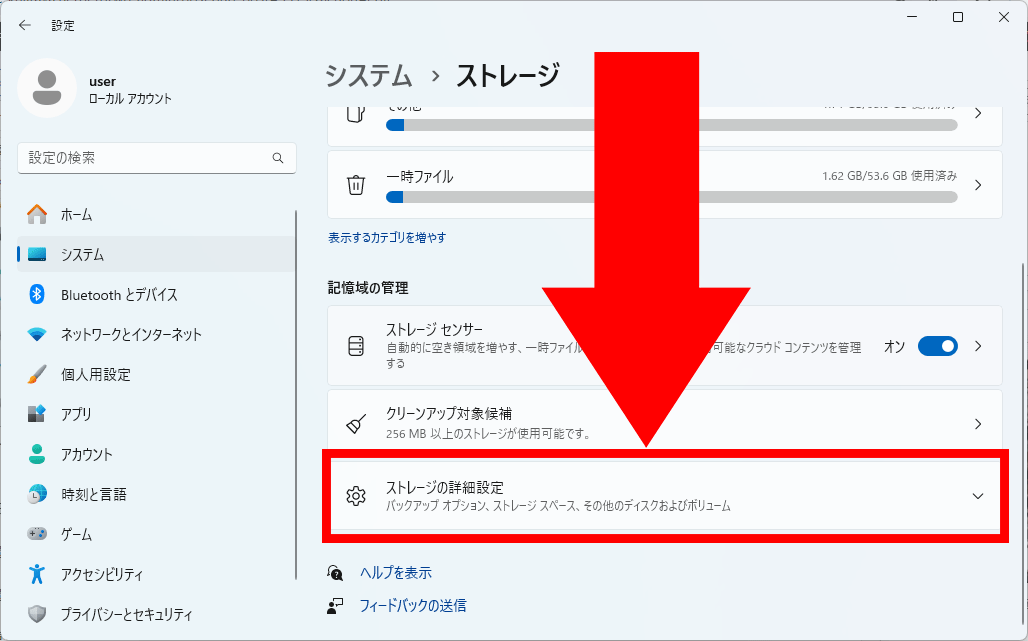Click in the 設定の検索 search field

145,158
